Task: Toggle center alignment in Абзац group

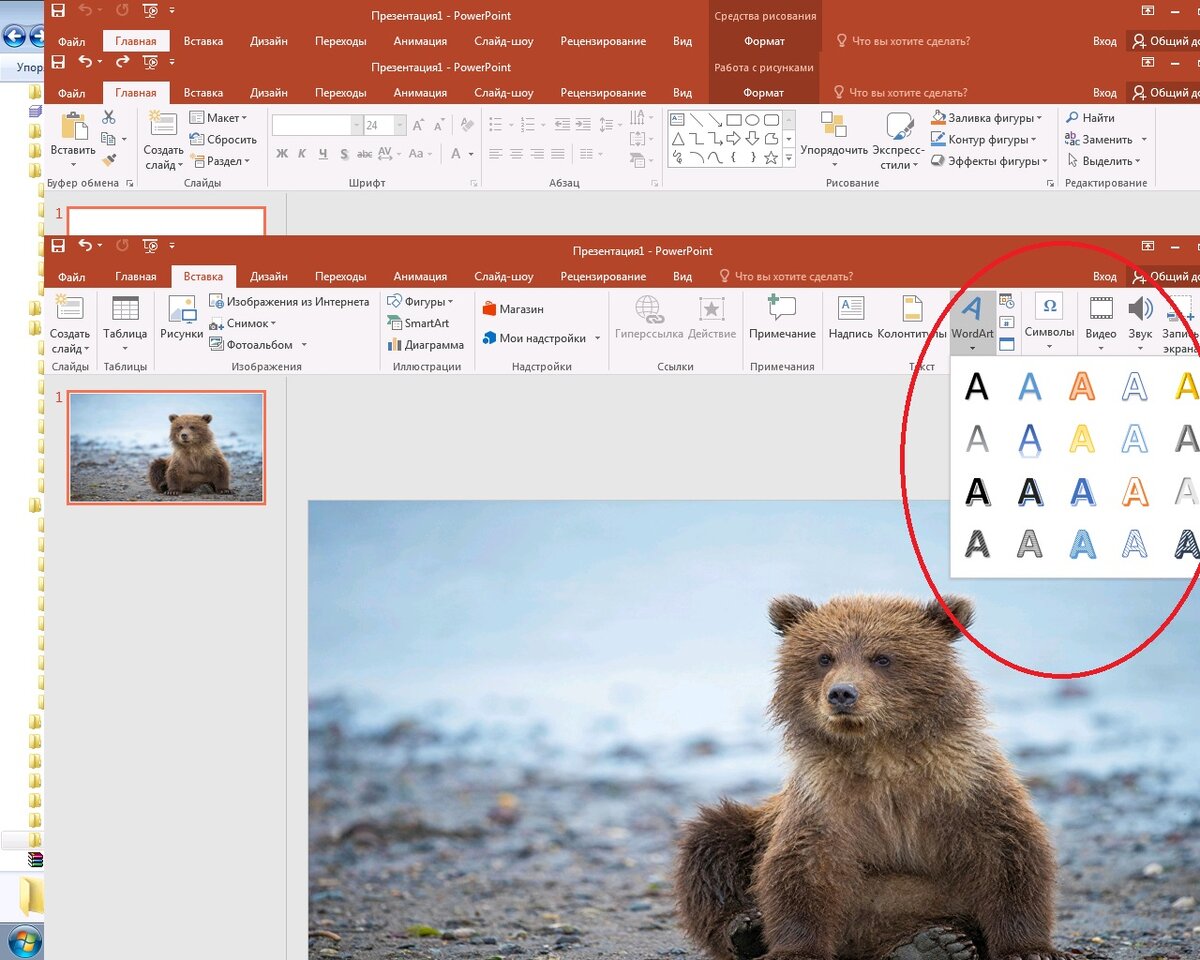Action: pyautogui.click(x=517, y=154)
